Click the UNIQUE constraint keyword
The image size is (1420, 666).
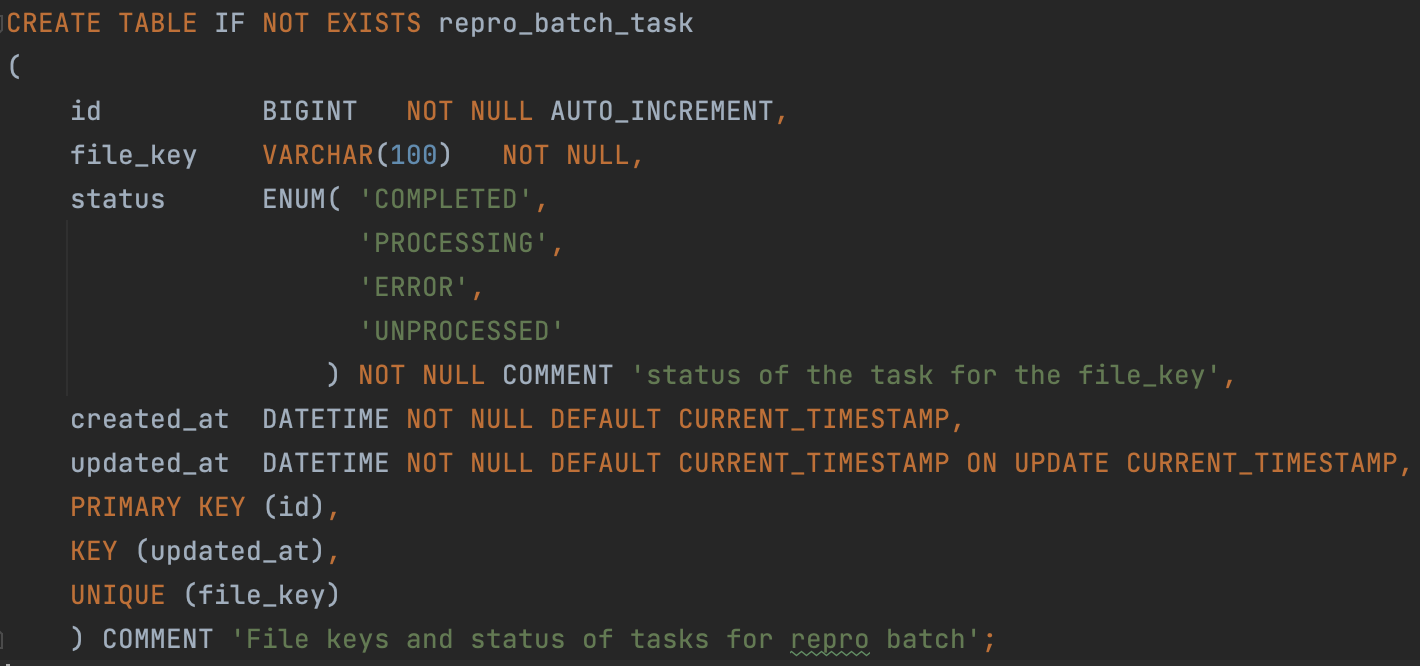117,595
